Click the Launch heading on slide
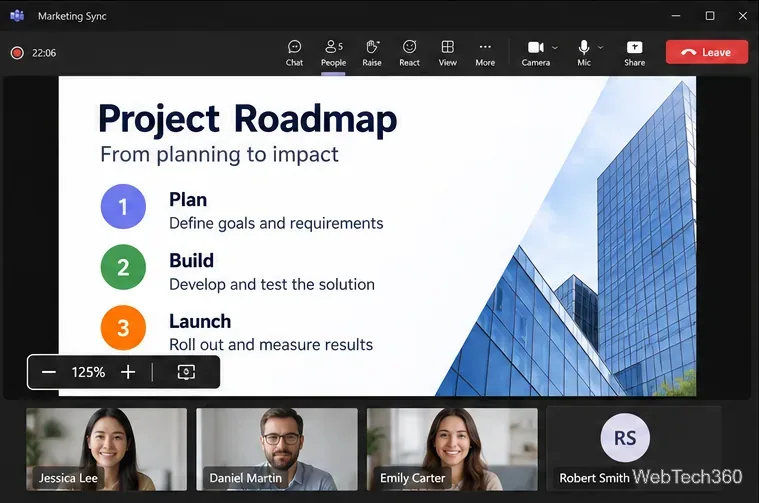 point(200,321)
